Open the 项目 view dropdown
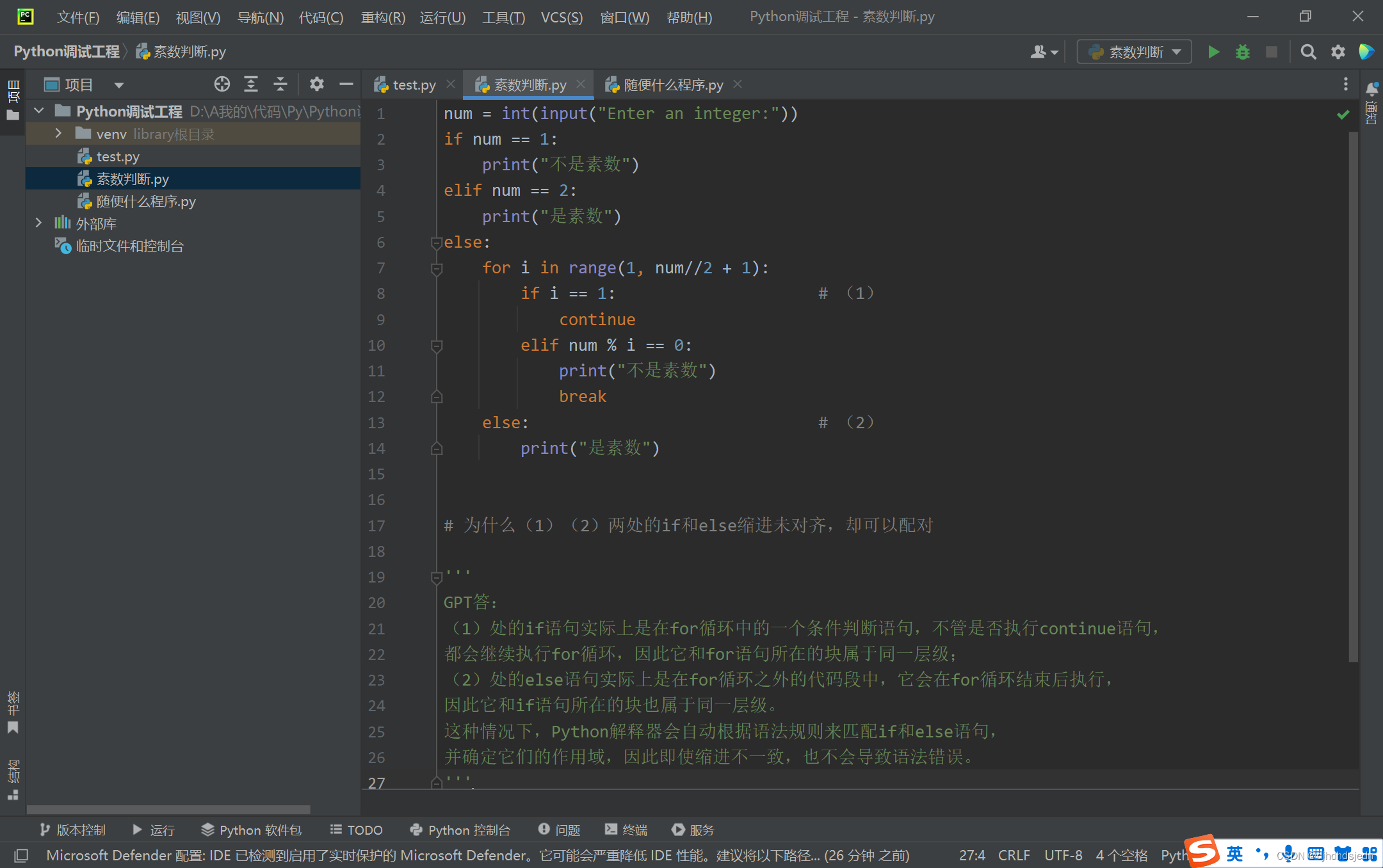 coord(119,85)
